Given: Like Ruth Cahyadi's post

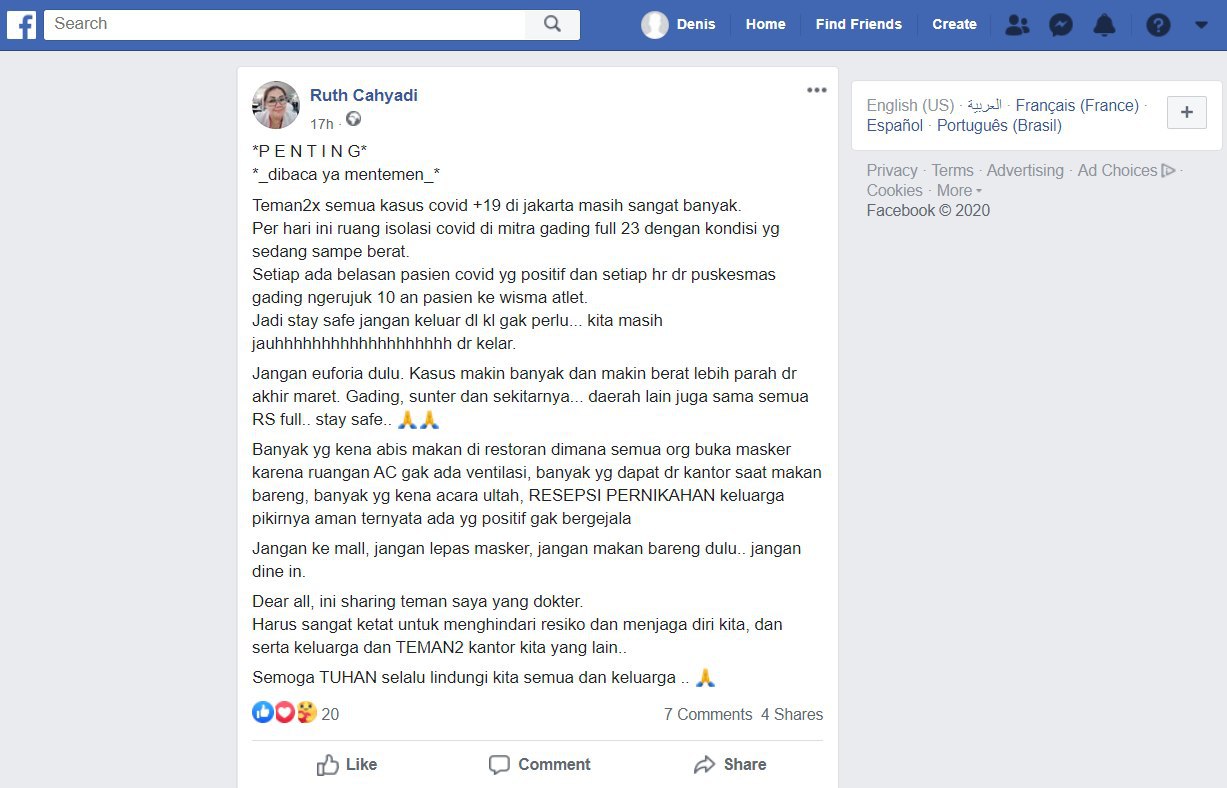Looking at the screenshot, I should pyautogui.click(x=347, y=764).
